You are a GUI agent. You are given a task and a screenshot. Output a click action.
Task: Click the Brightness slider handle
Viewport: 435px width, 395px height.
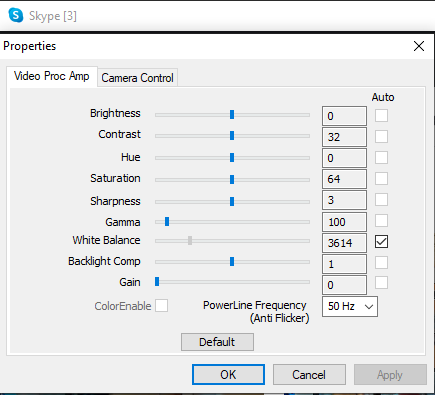[x=232, y=115]
